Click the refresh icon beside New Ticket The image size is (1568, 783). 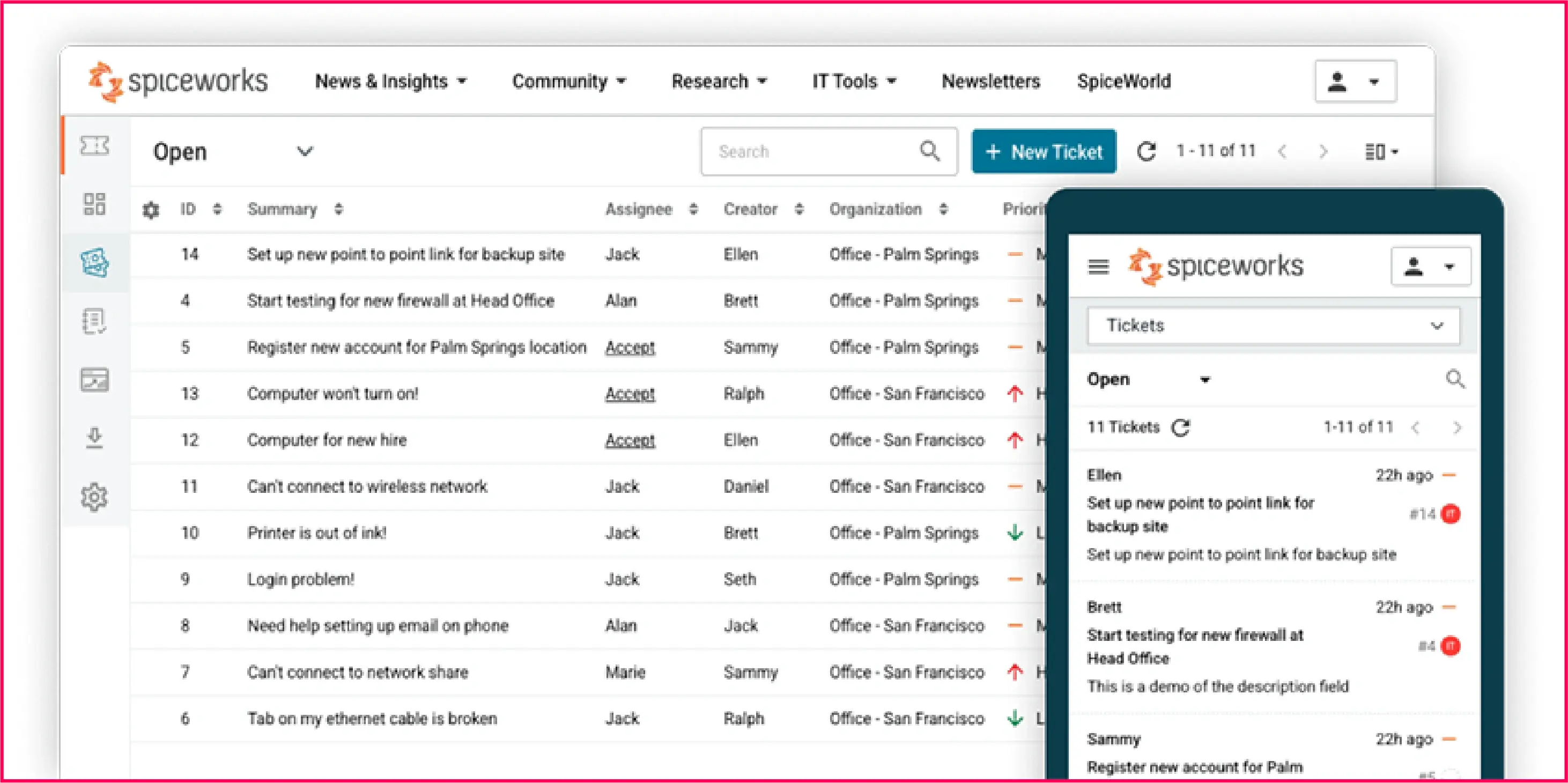[x=1146, y=151]
